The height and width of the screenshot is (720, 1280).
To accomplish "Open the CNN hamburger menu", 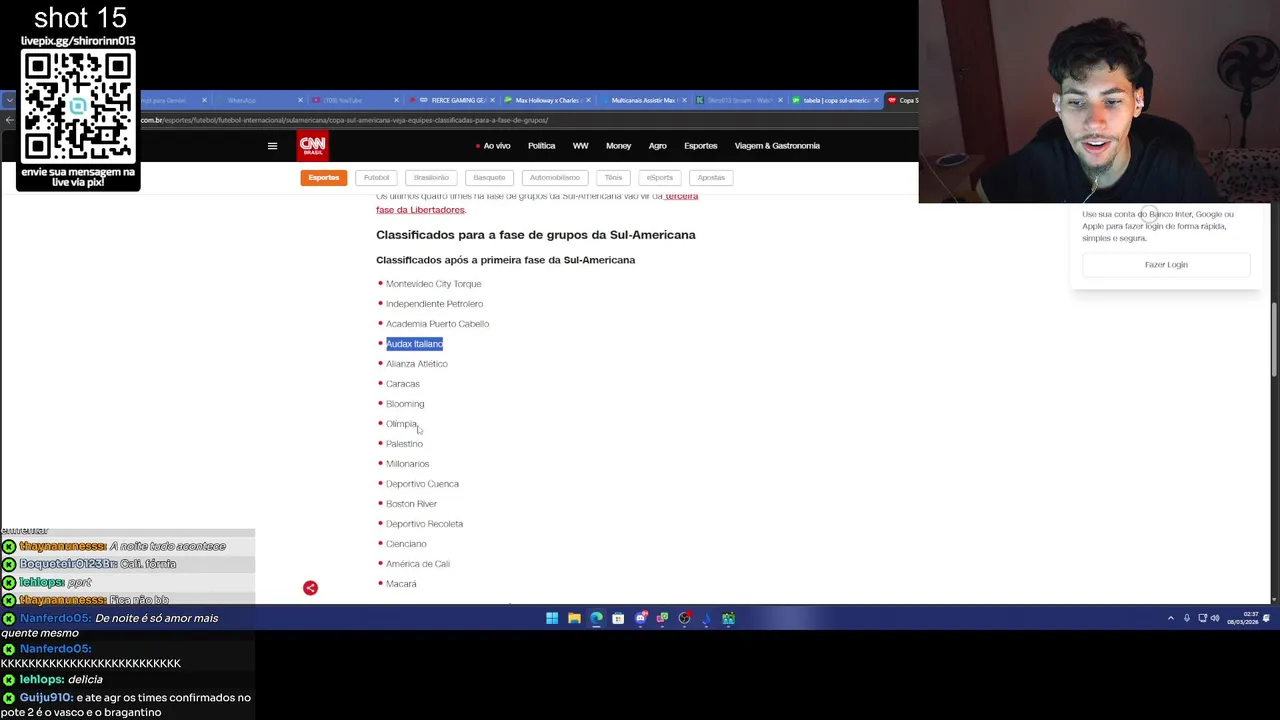I will click(x=272, y=146).
